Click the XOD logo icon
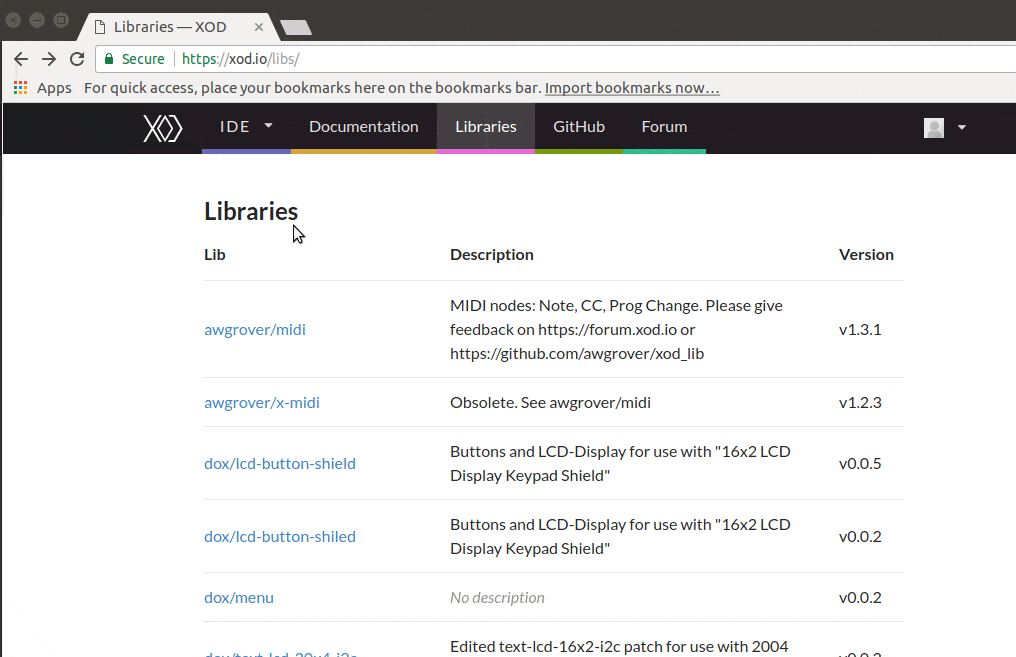This screenshot has width=1016, height=657. pos(163,128)
